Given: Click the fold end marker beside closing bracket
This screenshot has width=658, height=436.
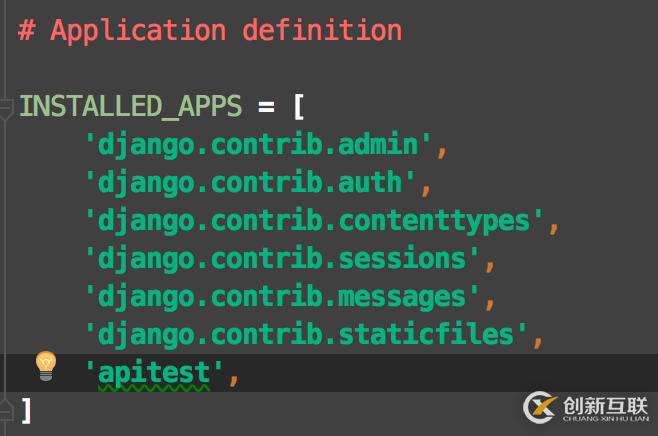Looking at the screenshot, I should (x=5, y=409).
